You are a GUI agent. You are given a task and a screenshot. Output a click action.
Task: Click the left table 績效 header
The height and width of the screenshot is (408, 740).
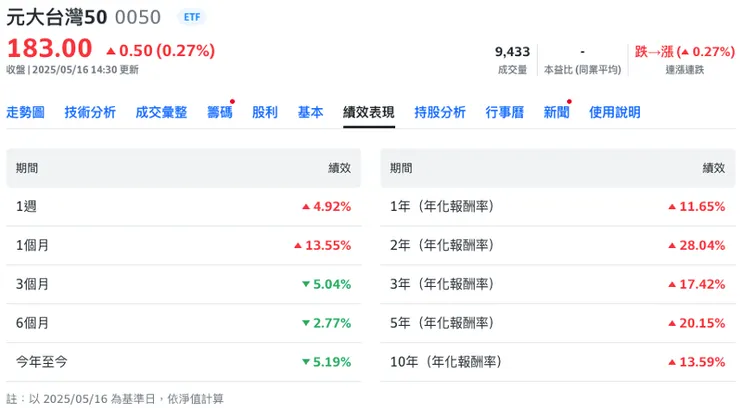[x=340, y=168]
